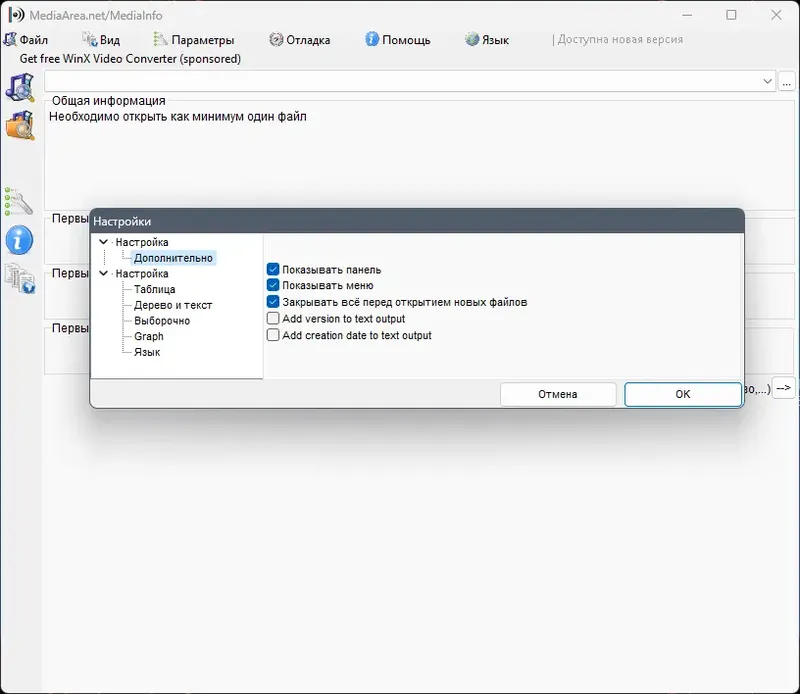Select Язык in settings tree
Screen dimensions: 800x694
[147, 352]
